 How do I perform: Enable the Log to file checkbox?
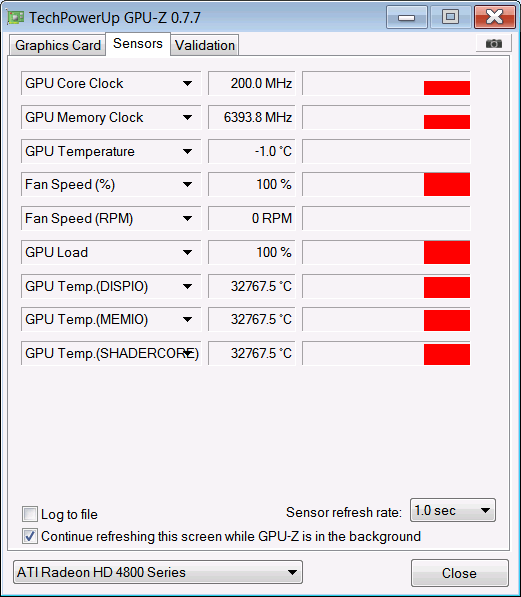click(x=30, y=514)
